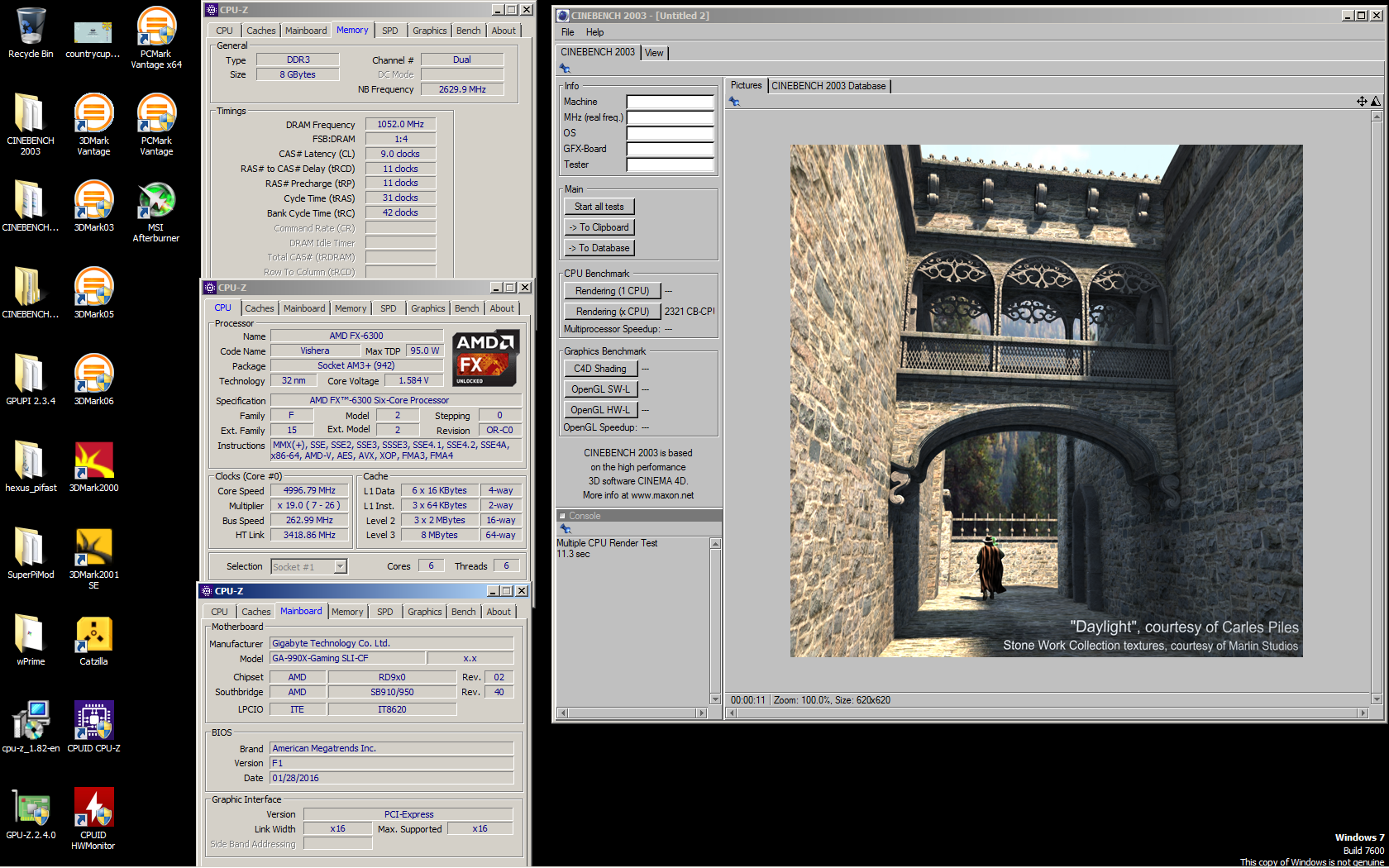Launch CPUID HWMonitor shortcut
The width and height of the screenshot is (1389, 868).
click(x=93, y=818)
